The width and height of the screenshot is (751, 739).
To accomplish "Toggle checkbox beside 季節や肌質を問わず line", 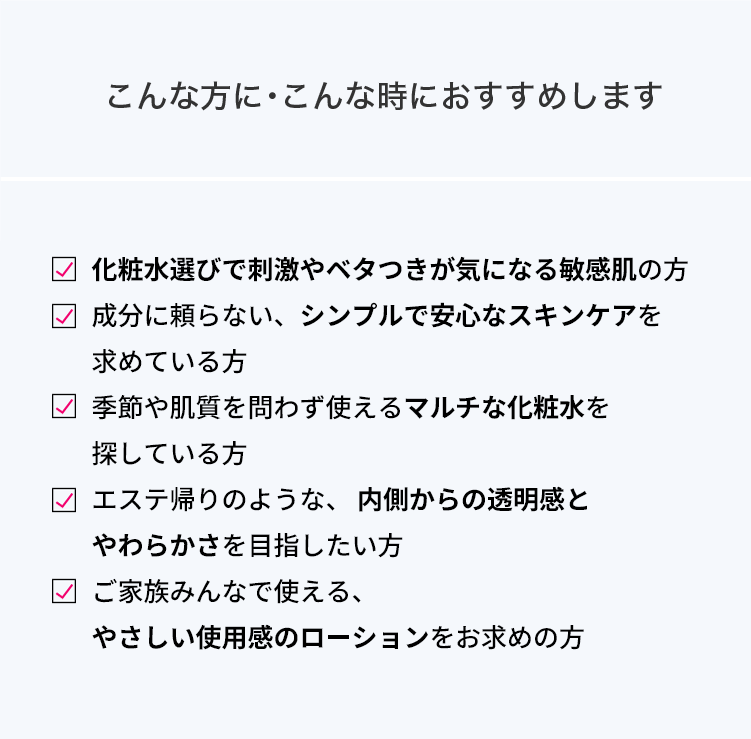I will (x=64, y=406).
